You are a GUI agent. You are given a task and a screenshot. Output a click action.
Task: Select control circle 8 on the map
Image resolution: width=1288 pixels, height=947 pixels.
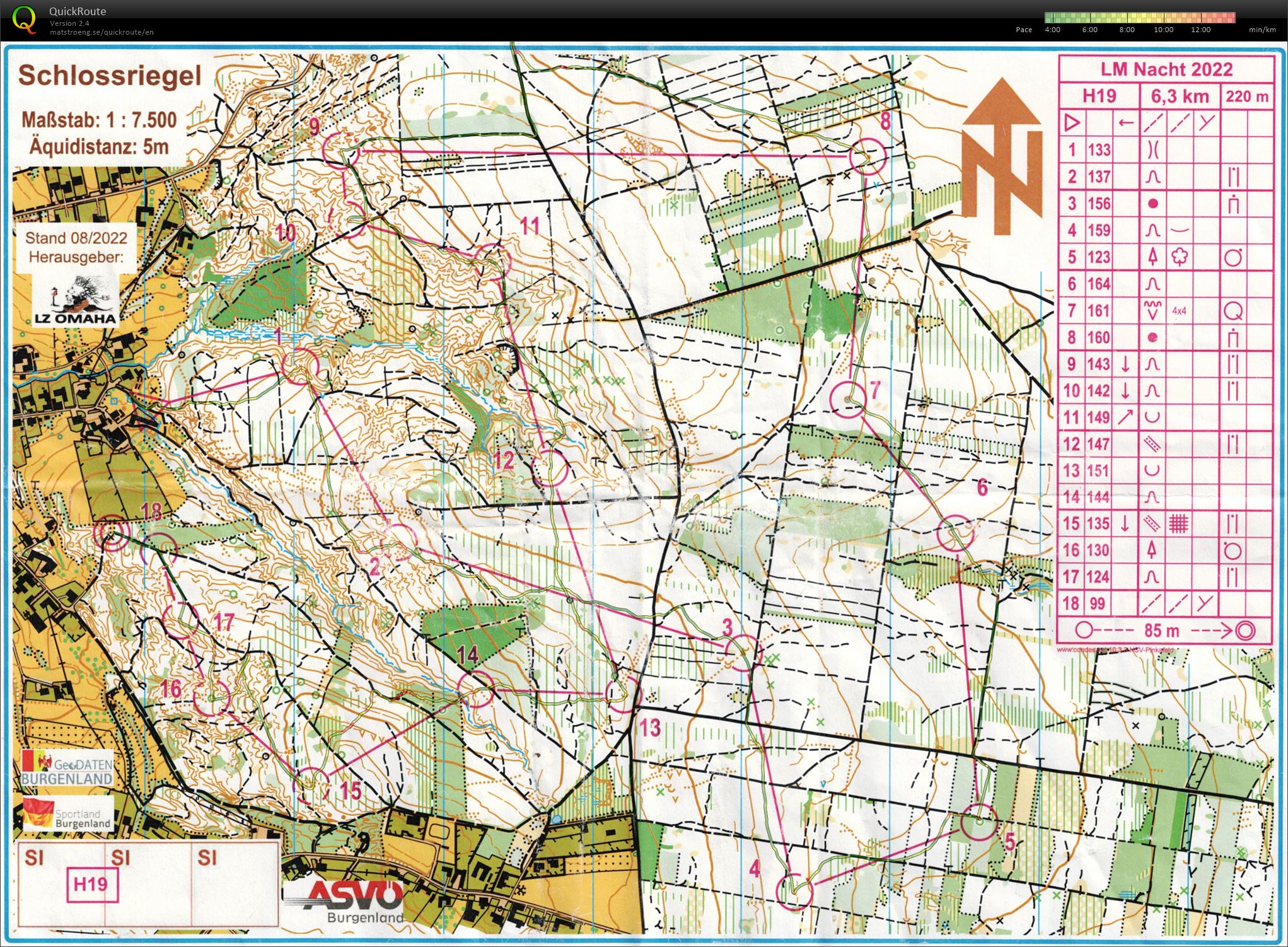click(x=867, y=156)
